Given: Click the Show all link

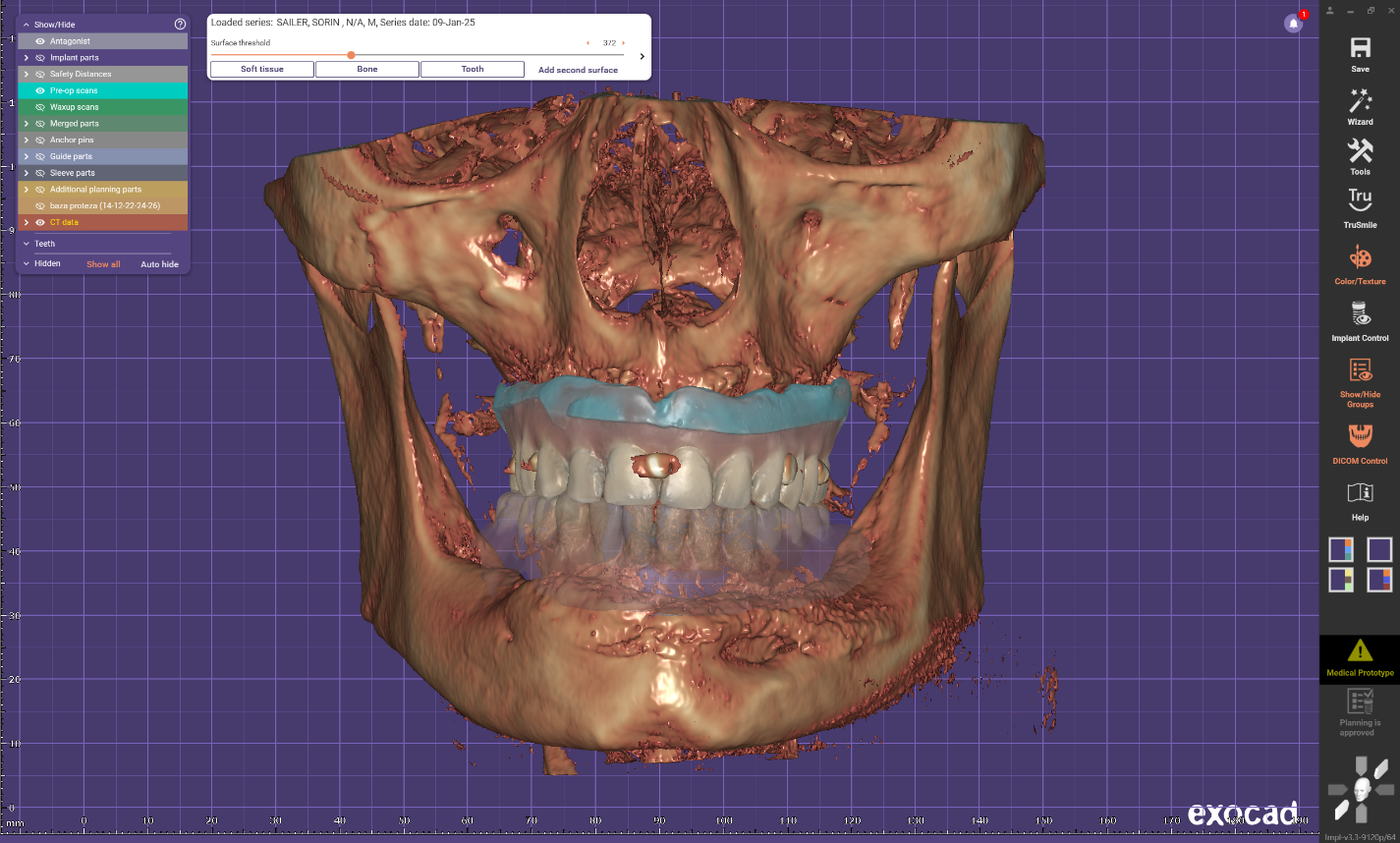Looking at the screenshot, I should [103, 264].
